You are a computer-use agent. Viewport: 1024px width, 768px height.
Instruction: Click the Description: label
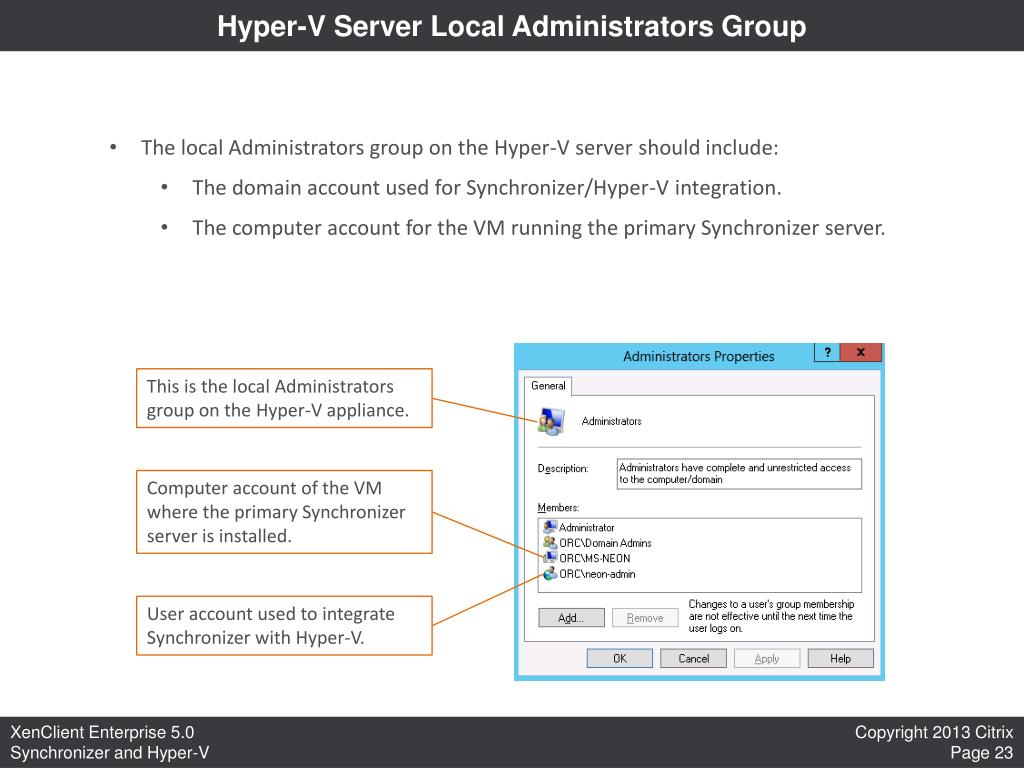coord(563,468)
